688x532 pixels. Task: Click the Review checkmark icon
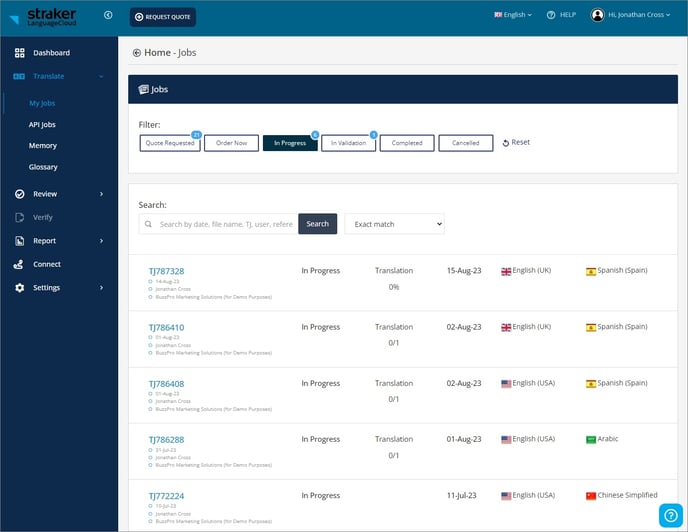[x=20, y=194]
